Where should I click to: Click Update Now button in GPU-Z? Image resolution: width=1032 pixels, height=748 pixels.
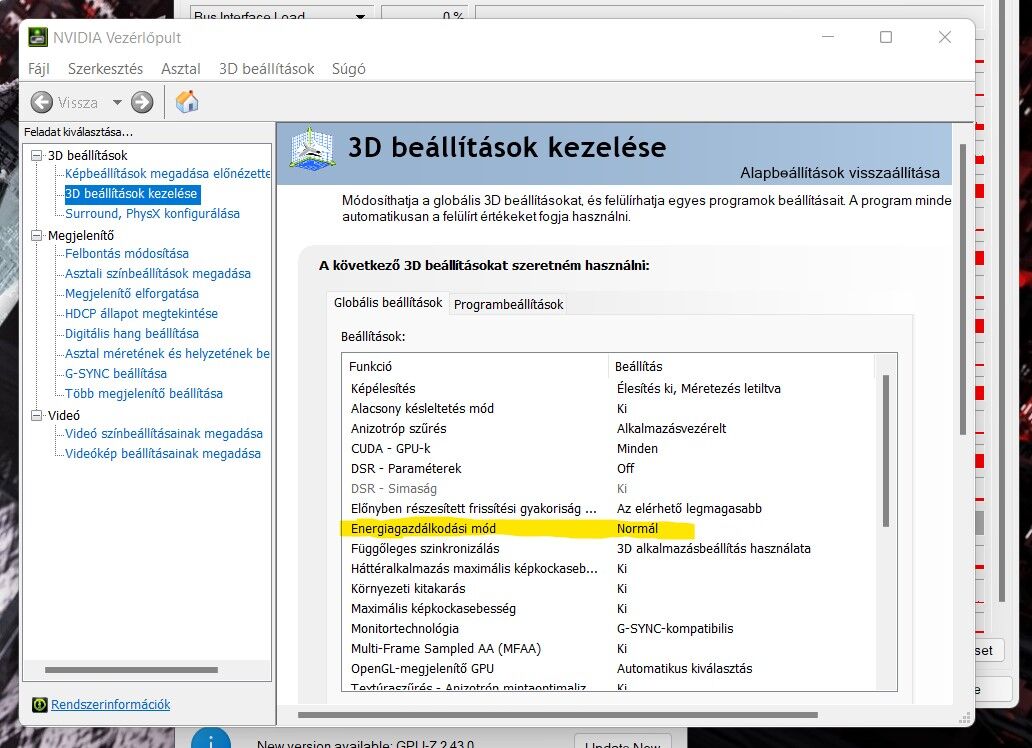pos(623,743)
